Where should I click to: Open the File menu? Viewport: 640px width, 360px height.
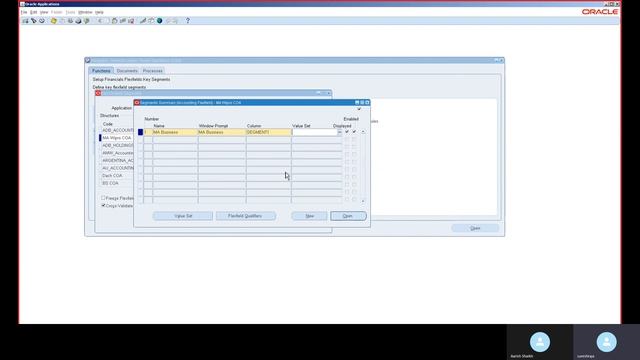pyautogui.click(x=24, y=12)
